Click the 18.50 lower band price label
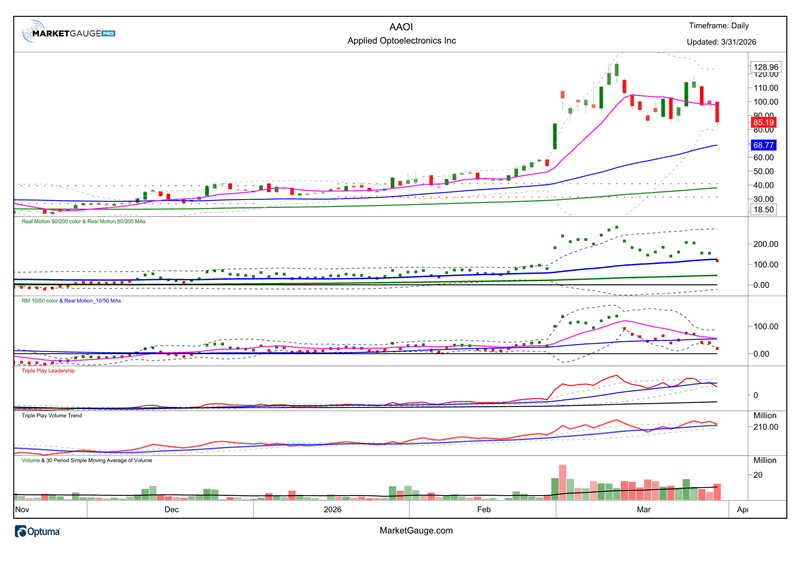 pos(764,210)
